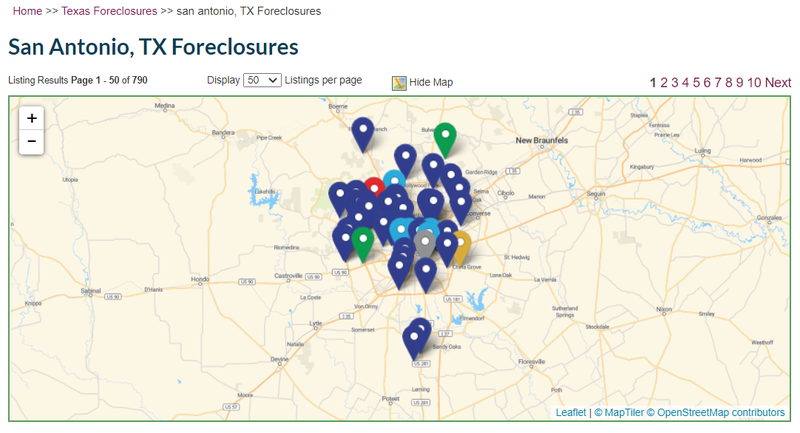
Task: Select the northernmost dark blue marker
Action: 363,134
